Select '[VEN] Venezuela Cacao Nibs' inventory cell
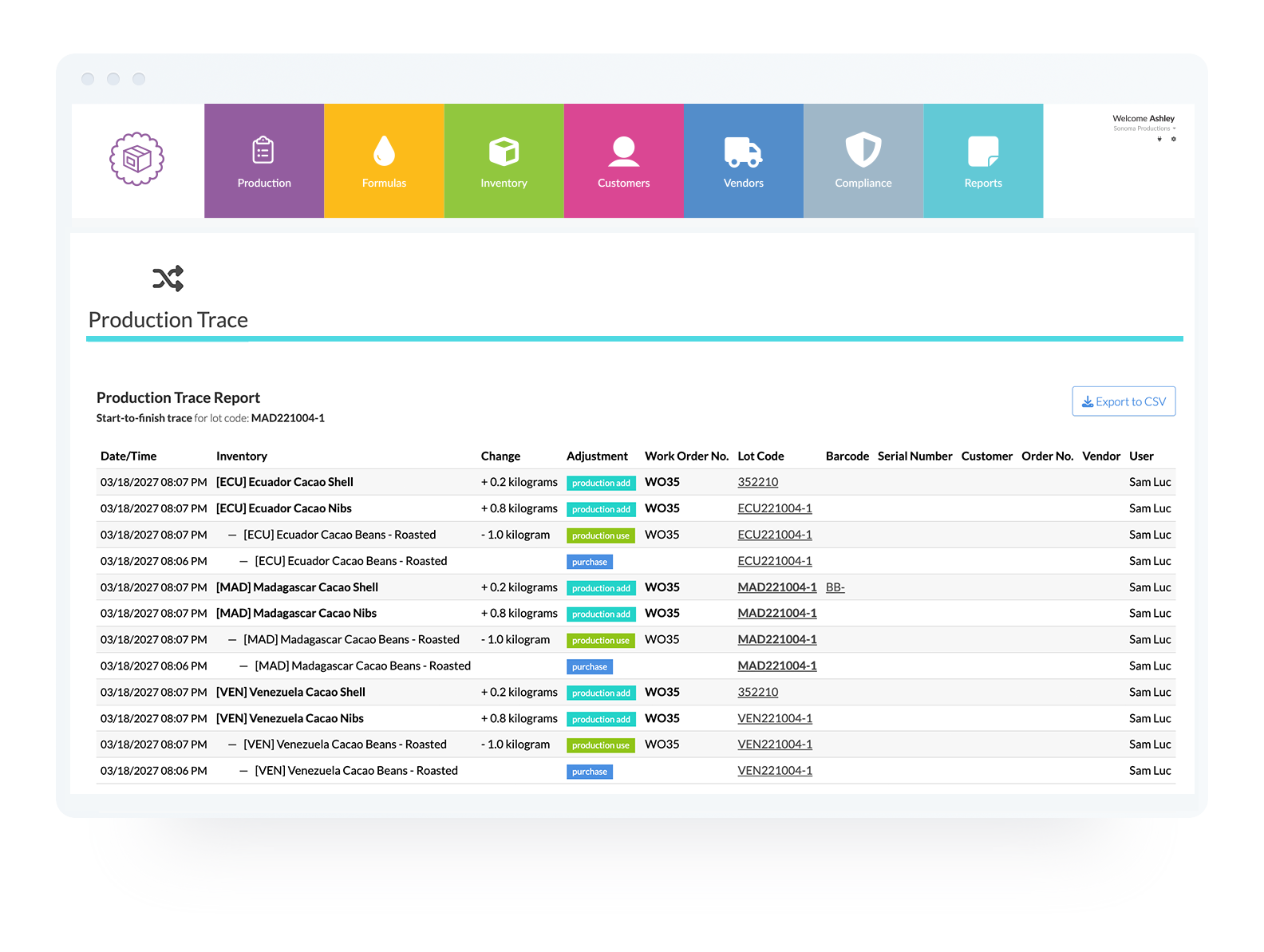The width and height of the screenshot is (1264, 952). coord(290,718)
